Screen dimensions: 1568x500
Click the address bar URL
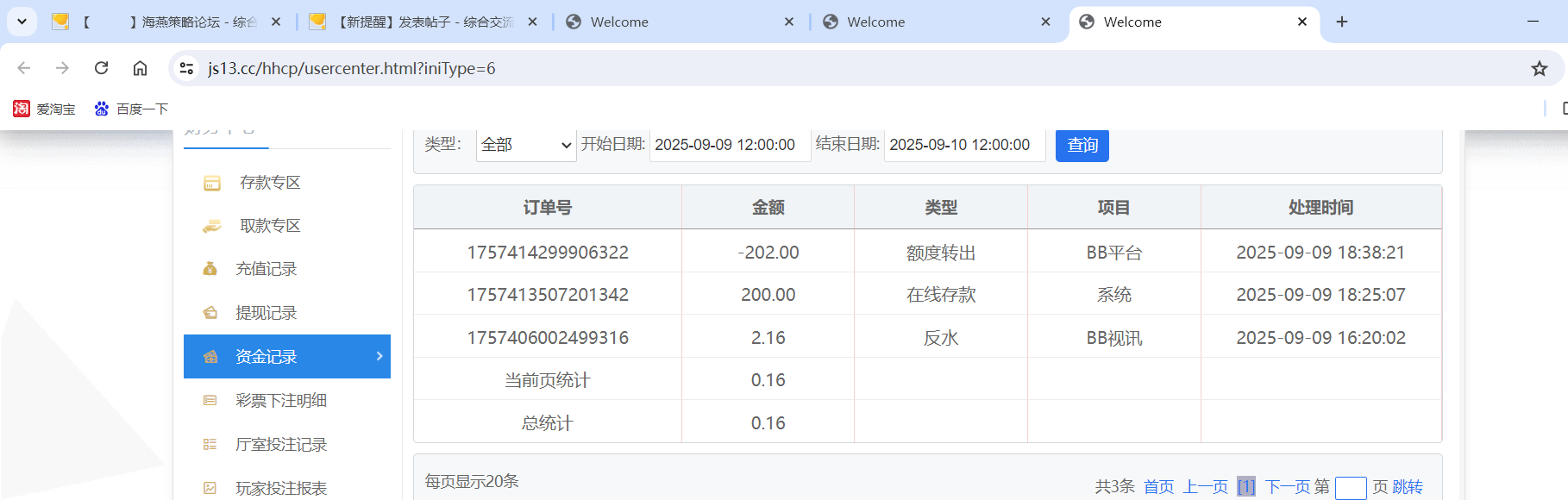351,68
